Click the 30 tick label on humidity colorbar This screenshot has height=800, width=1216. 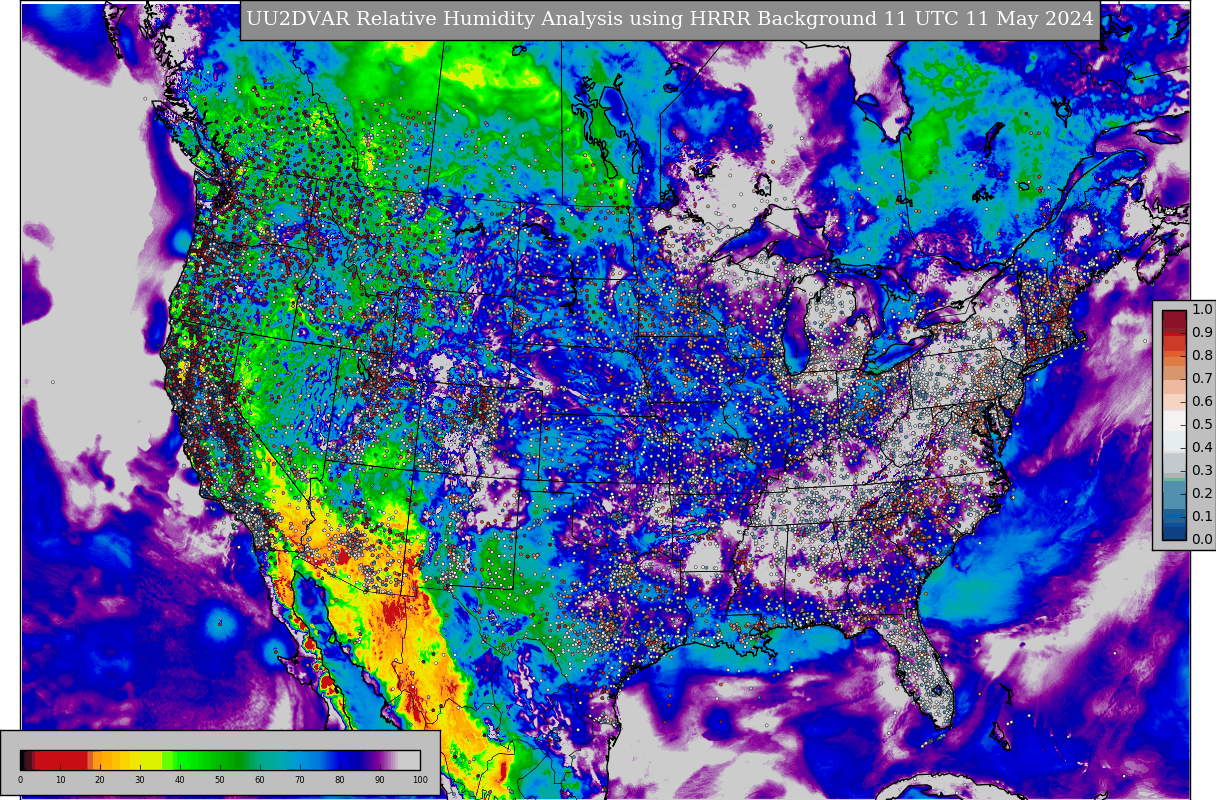140,780
